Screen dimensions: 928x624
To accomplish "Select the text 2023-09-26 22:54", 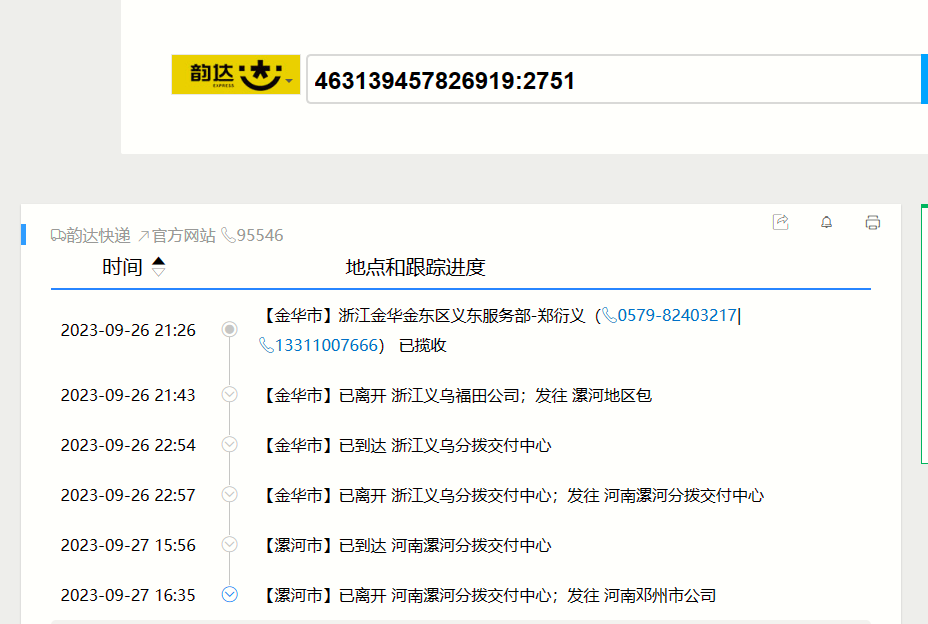I will tap(128, 445).
